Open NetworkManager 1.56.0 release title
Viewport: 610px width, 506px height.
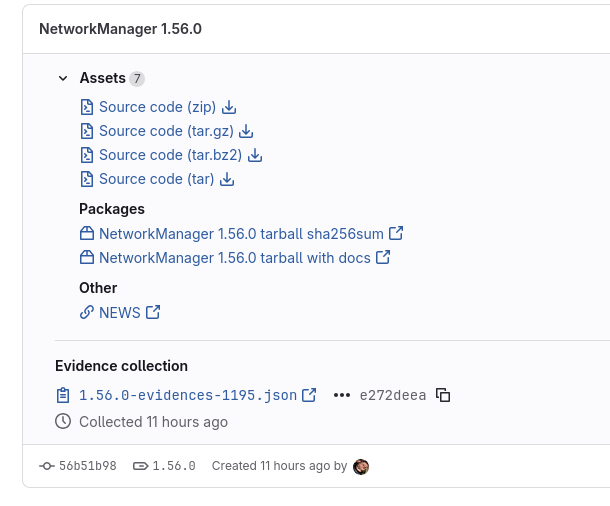(x=120, y=29)
